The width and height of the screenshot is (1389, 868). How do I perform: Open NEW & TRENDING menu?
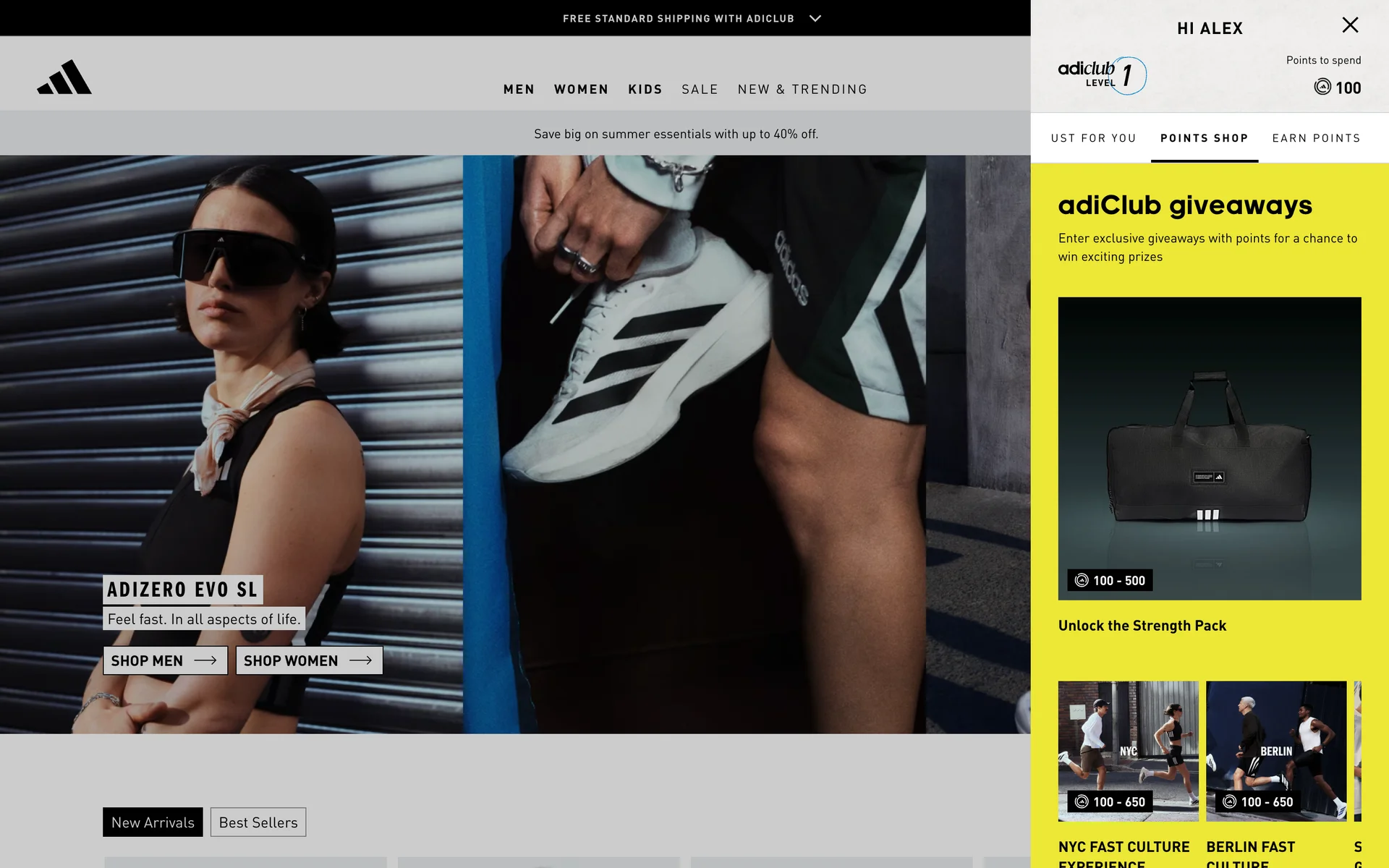pyautogui.click(x=802, y=89)
